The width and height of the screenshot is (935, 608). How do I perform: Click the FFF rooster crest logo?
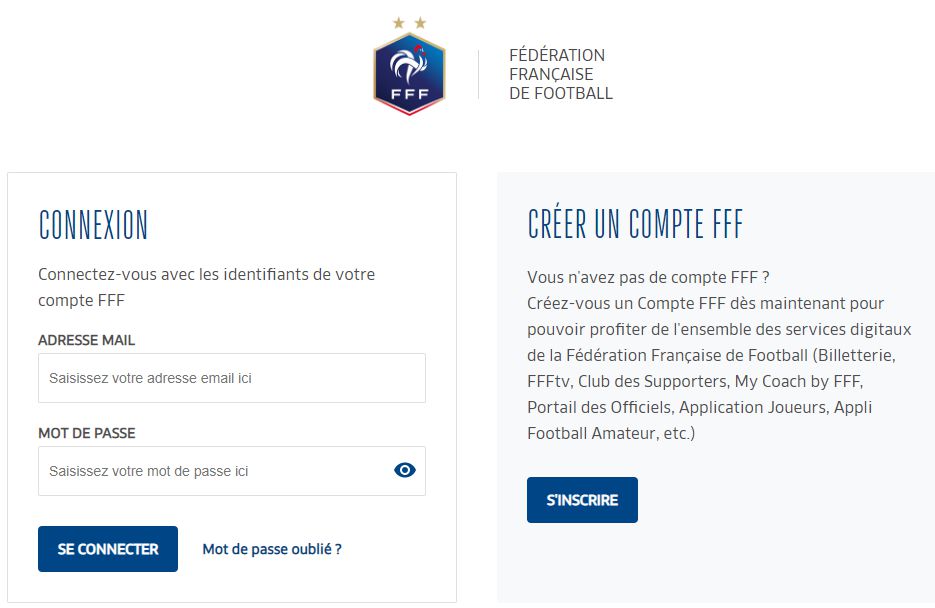tap(409, 74)
